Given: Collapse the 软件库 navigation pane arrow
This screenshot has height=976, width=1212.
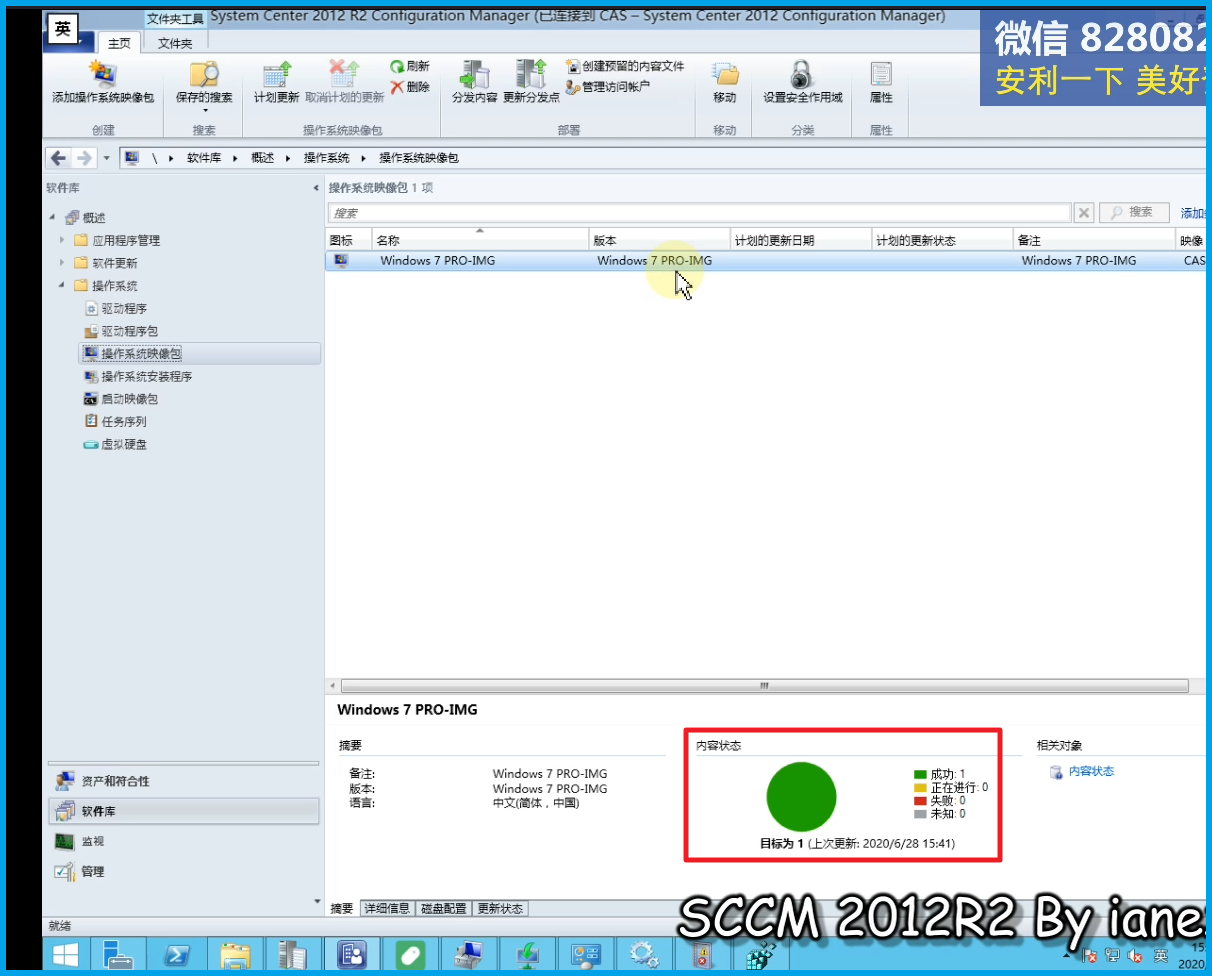Looking at the screenshot, I should point(317,188).
